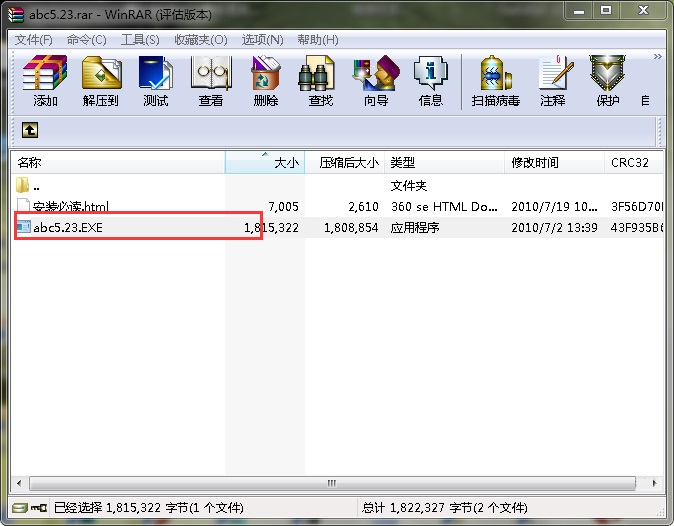Click the horizontal scrollbar thumb

click(332, 483)
